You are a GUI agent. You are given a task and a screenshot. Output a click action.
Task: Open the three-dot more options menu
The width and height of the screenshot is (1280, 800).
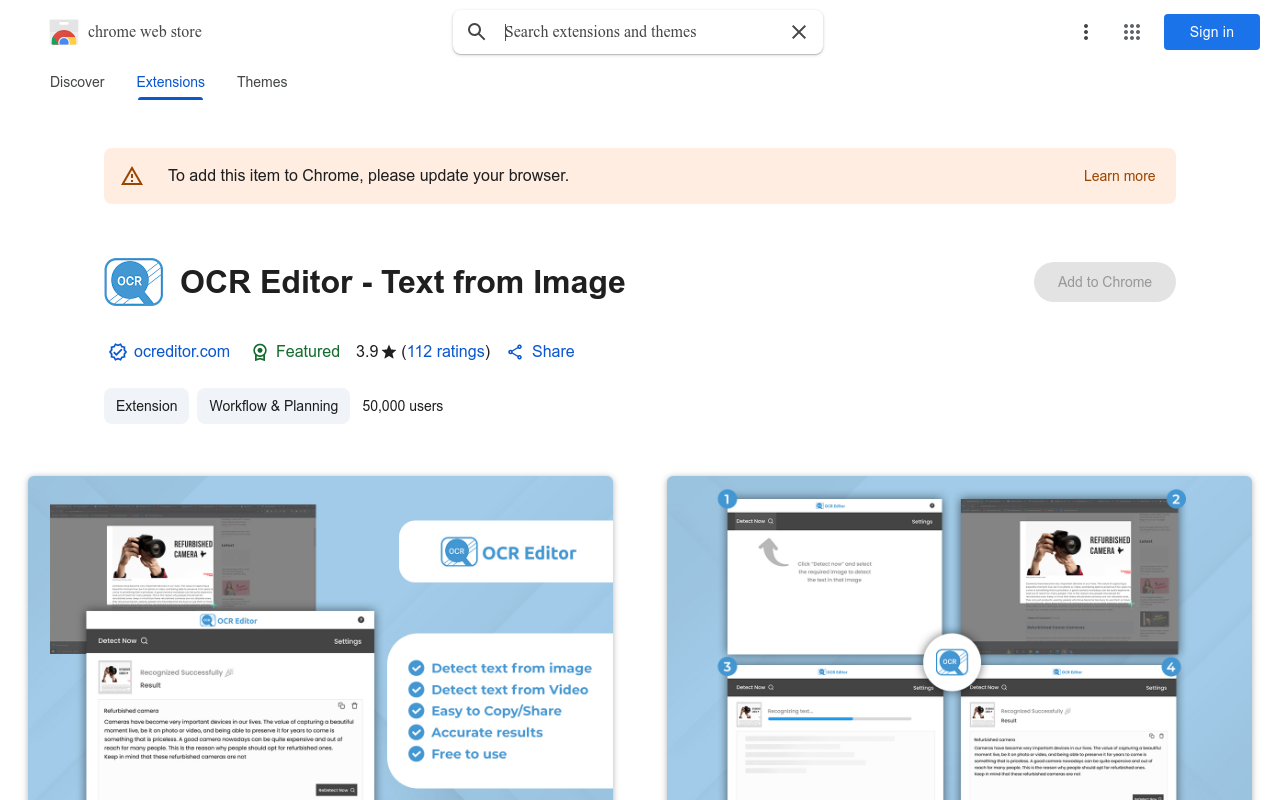pyautogui.click(x=1086, y=32)
